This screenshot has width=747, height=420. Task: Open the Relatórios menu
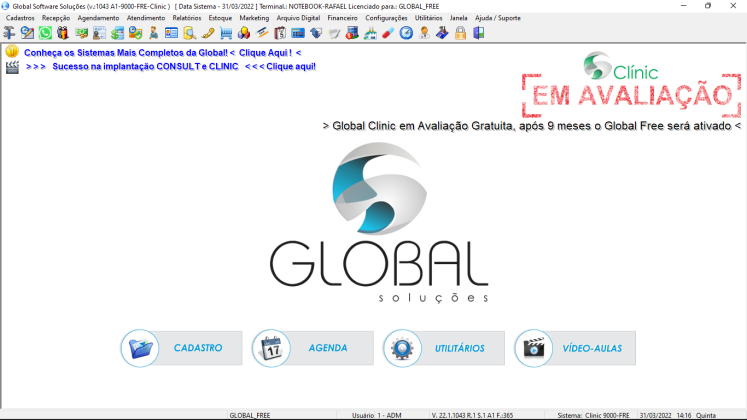187,18
